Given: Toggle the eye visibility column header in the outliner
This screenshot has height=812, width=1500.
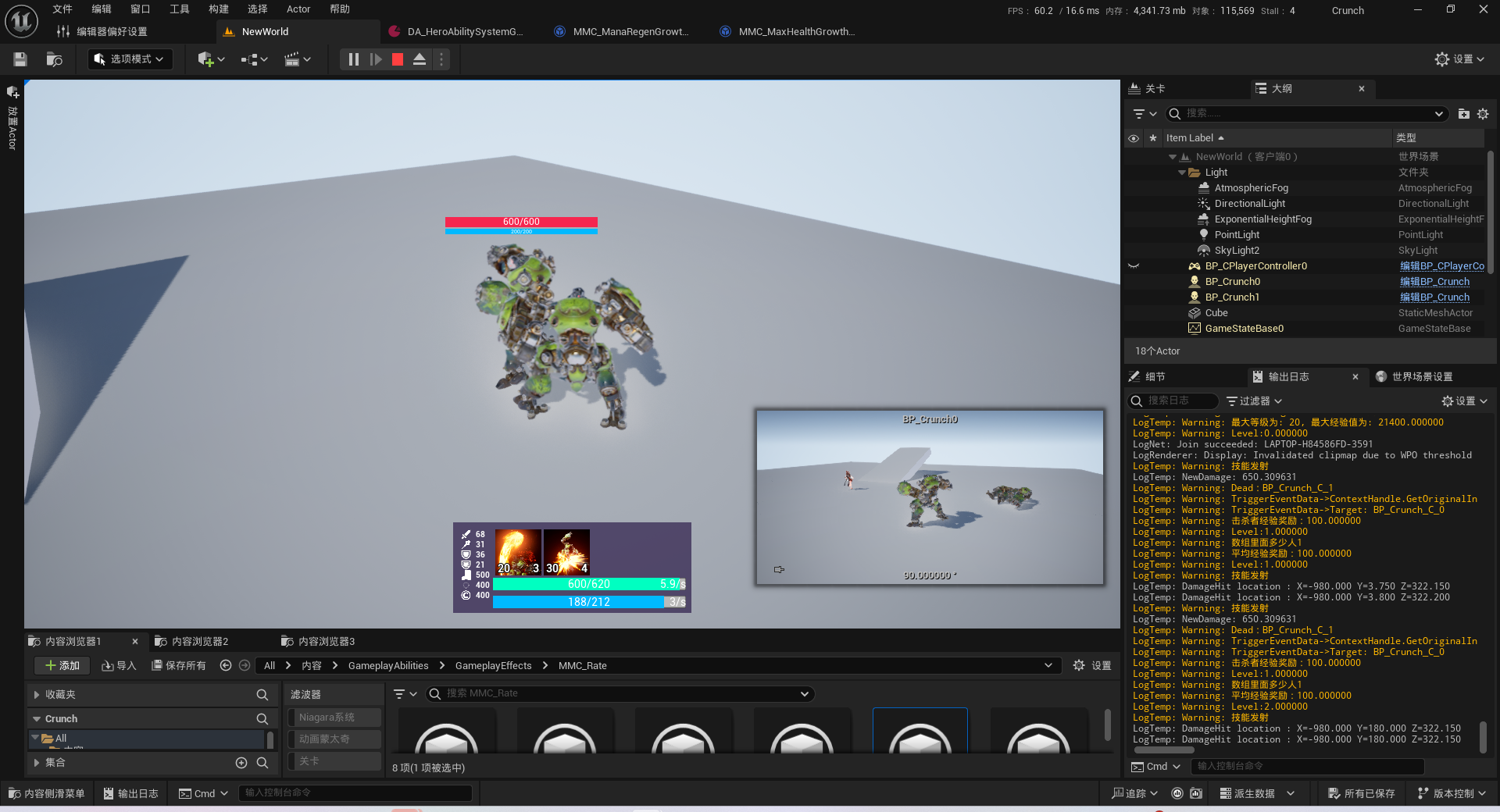Looking at the screenshot, I should pos(1134,138).
